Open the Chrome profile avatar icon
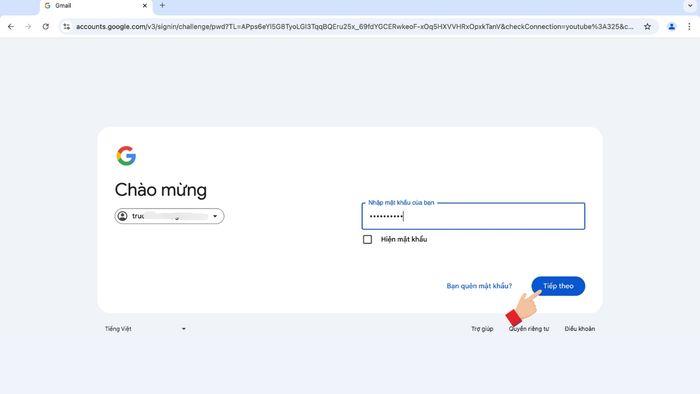Viewport: 700px width, 394px height. (671, 27)
